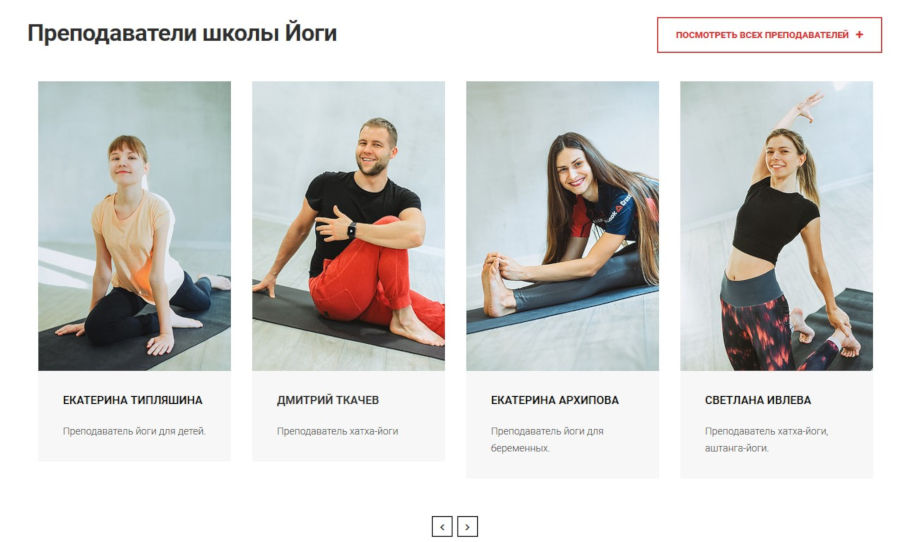The width and height of the screenshot is (900, 542).
Task: Open Дмитрий Ткачев's photo
Action: click(x=348, y=226)
